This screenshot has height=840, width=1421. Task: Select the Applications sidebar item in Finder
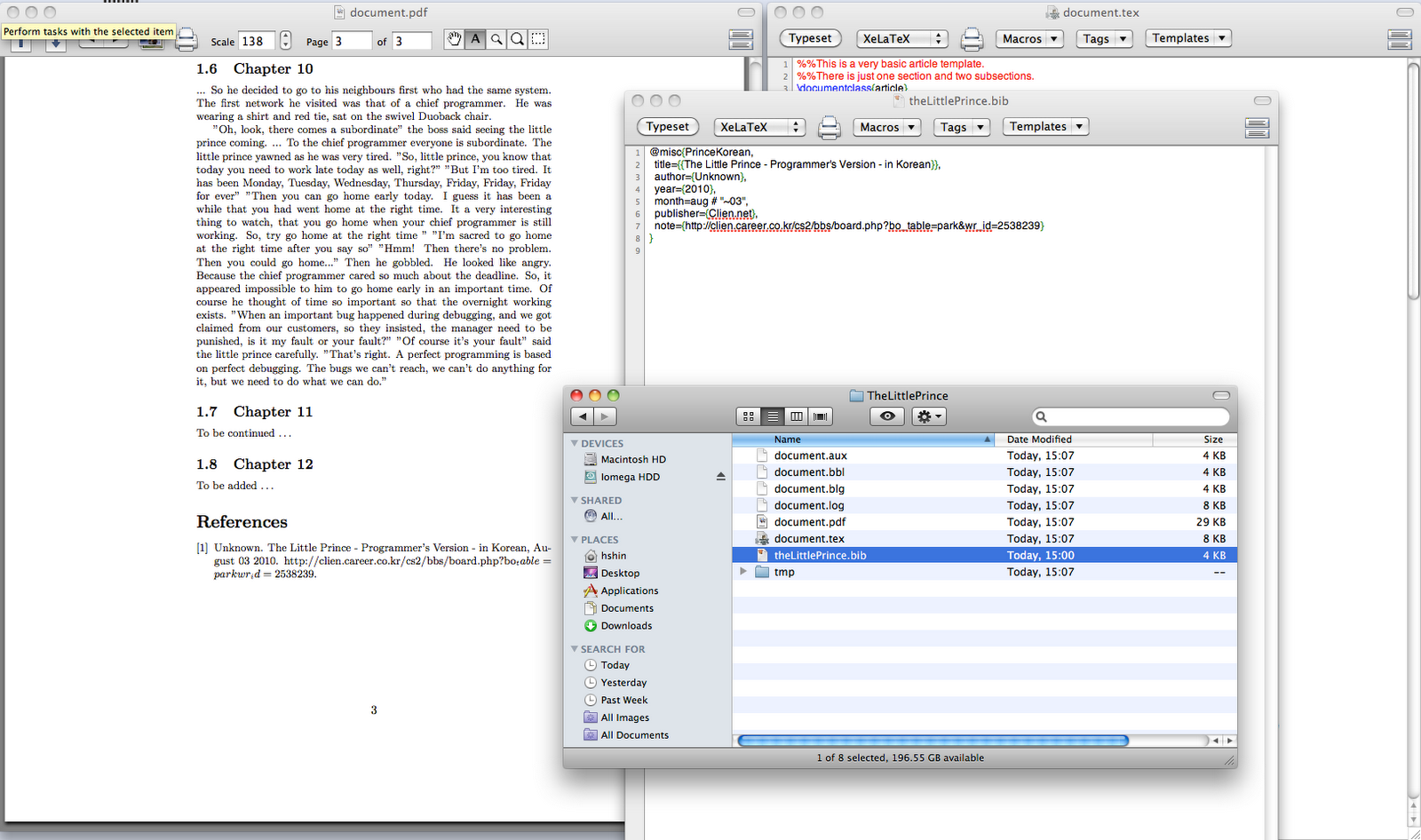(629, 590)
